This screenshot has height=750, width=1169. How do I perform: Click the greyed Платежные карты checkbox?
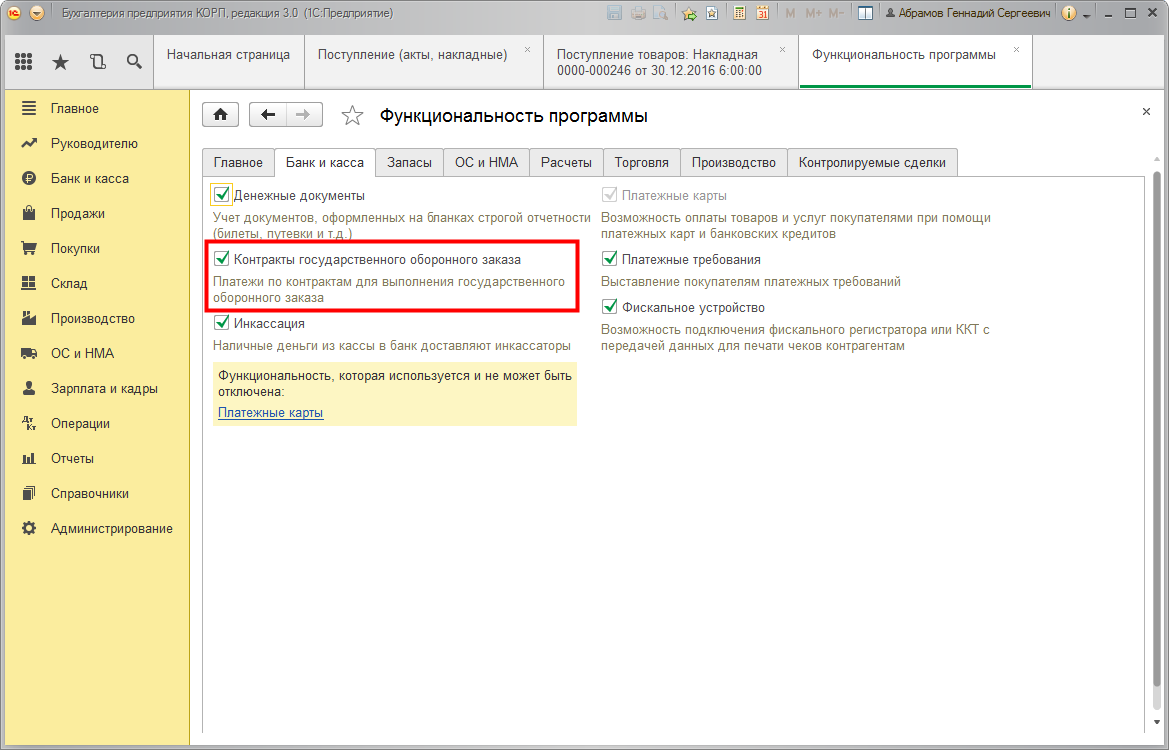tap(610, 195)
